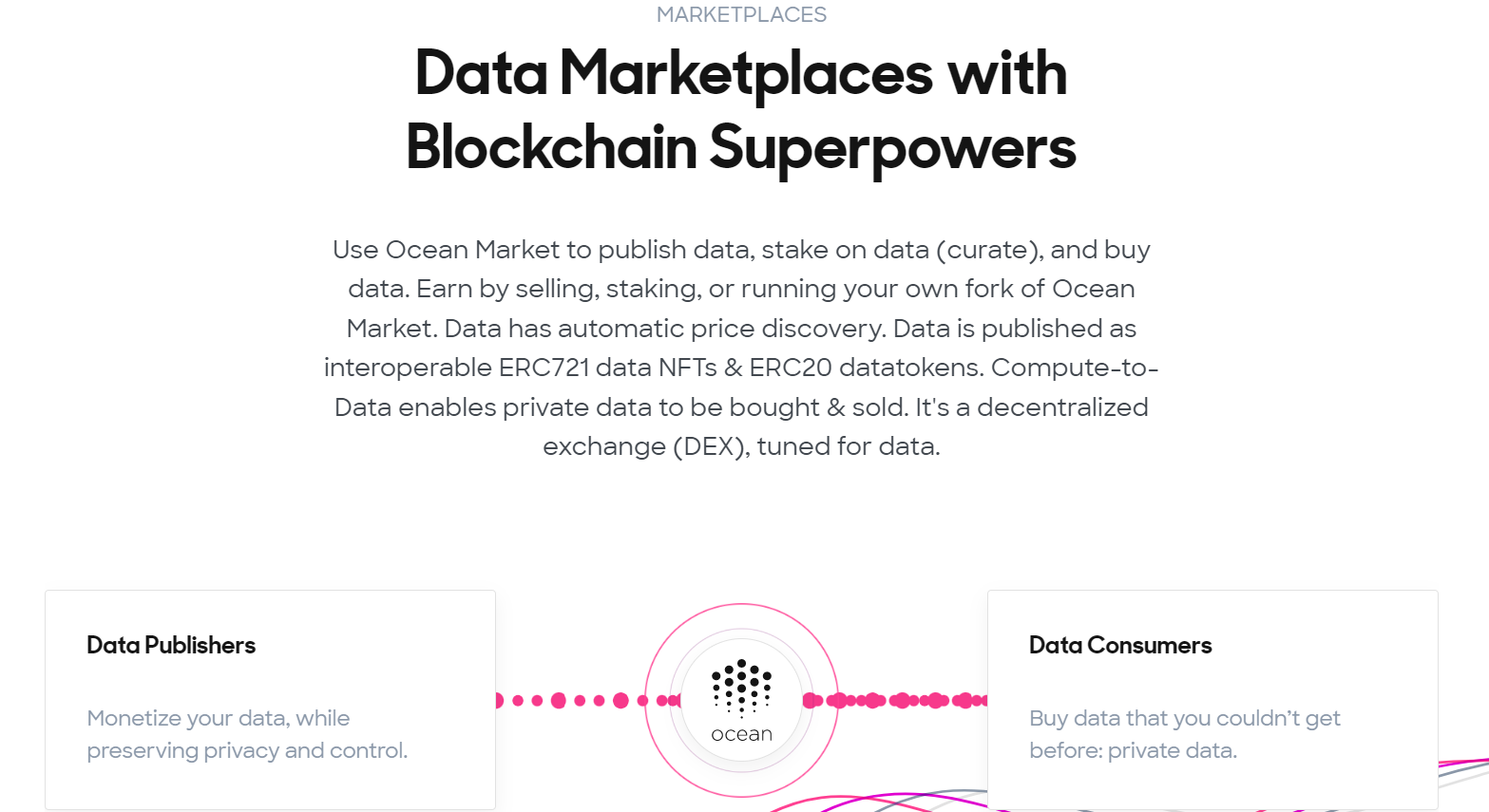Screen dimensions: 1489x812
Task: Click the Ocean dotted logo icon
Action: click(x=741, y=686)
